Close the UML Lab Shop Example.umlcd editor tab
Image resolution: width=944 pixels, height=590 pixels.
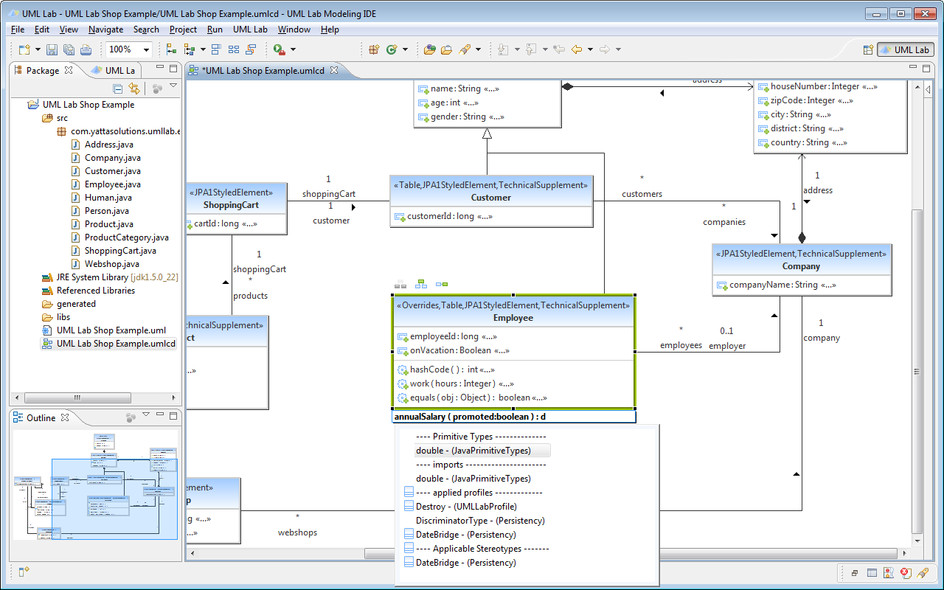click(x=334, y=70)
